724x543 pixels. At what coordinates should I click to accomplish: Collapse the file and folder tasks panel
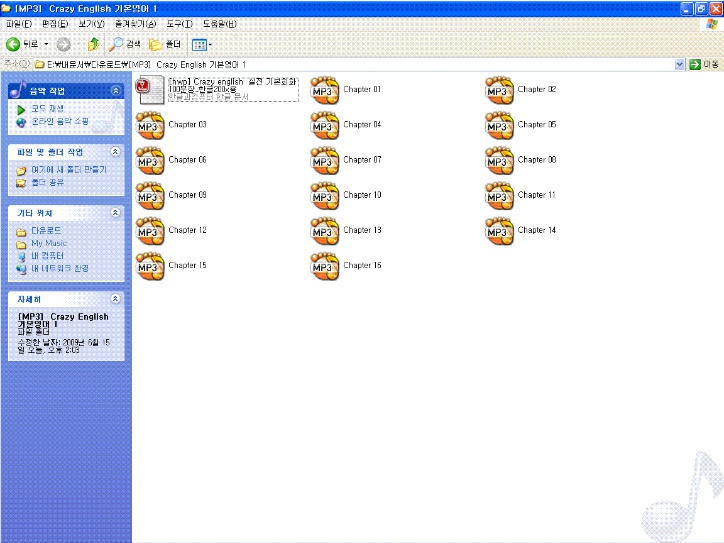pos(115,151)
